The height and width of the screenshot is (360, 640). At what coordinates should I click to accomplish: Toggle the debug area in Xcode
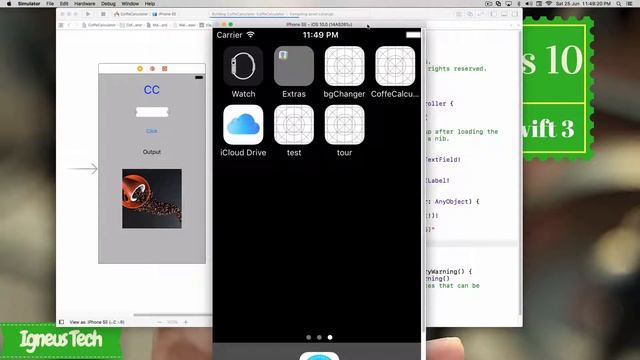504,14
